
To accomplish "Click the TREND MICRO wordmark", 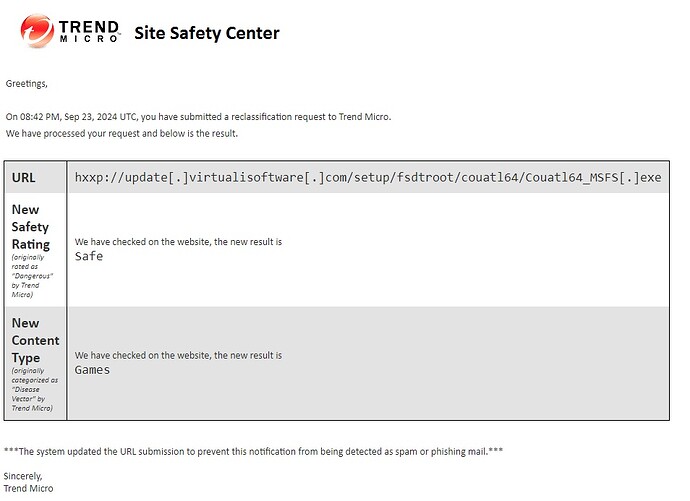I will pos(89,31).
